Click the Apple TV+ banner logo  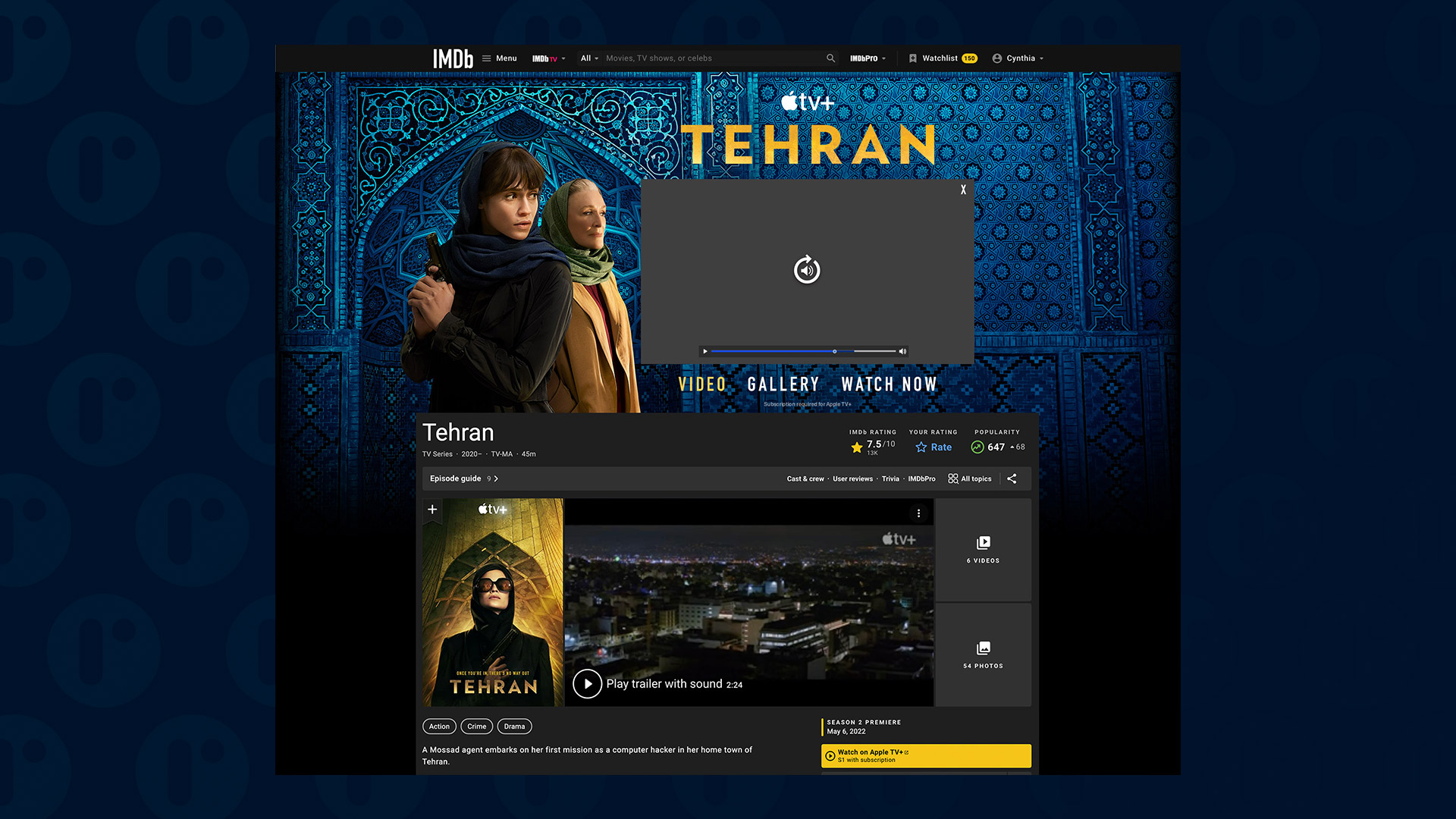(808, 102)
